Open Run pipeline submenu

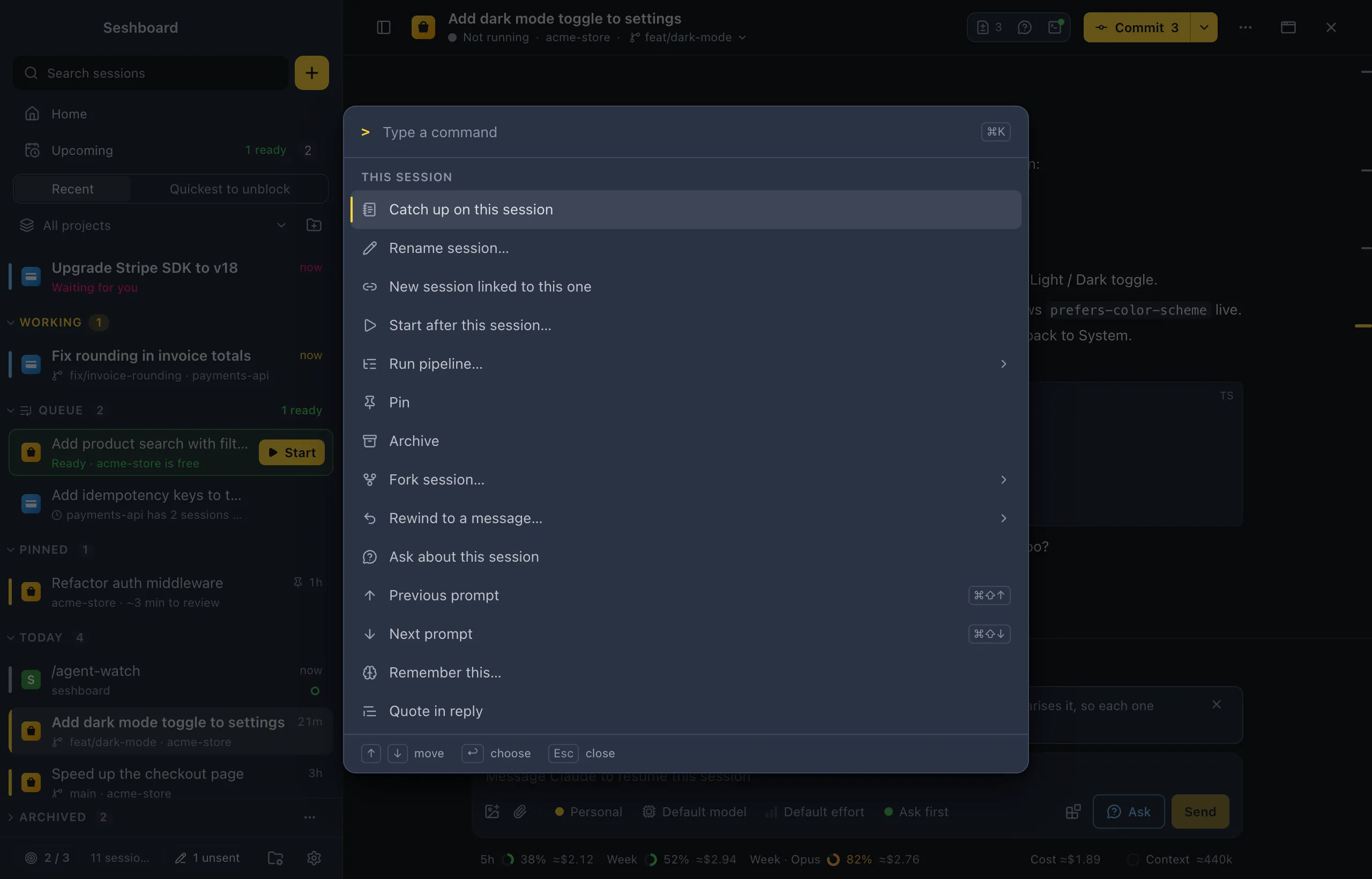click(685, 363)
